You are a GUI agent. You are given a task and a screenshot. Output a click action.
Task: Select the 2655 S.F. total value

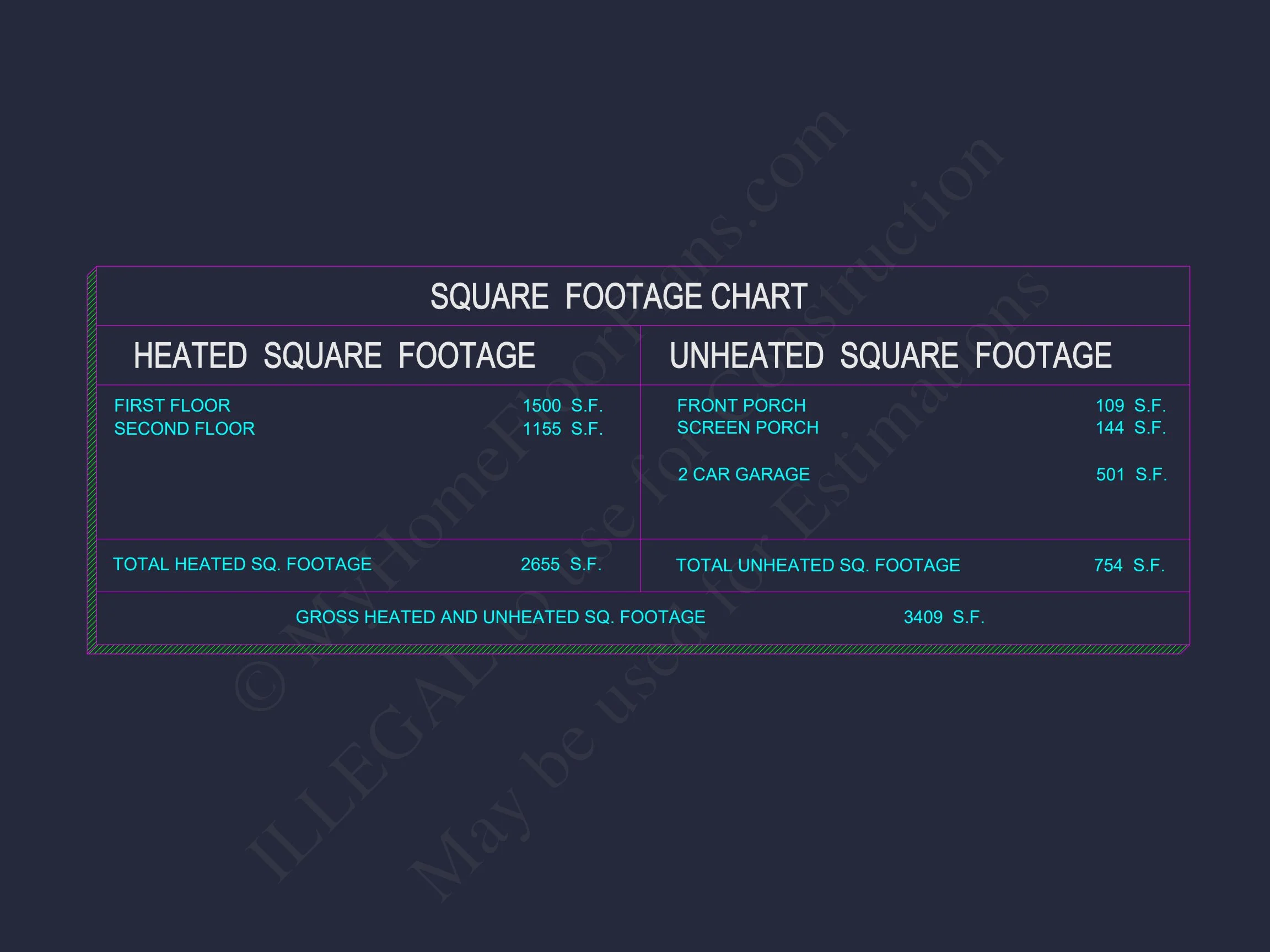(561, 565)
